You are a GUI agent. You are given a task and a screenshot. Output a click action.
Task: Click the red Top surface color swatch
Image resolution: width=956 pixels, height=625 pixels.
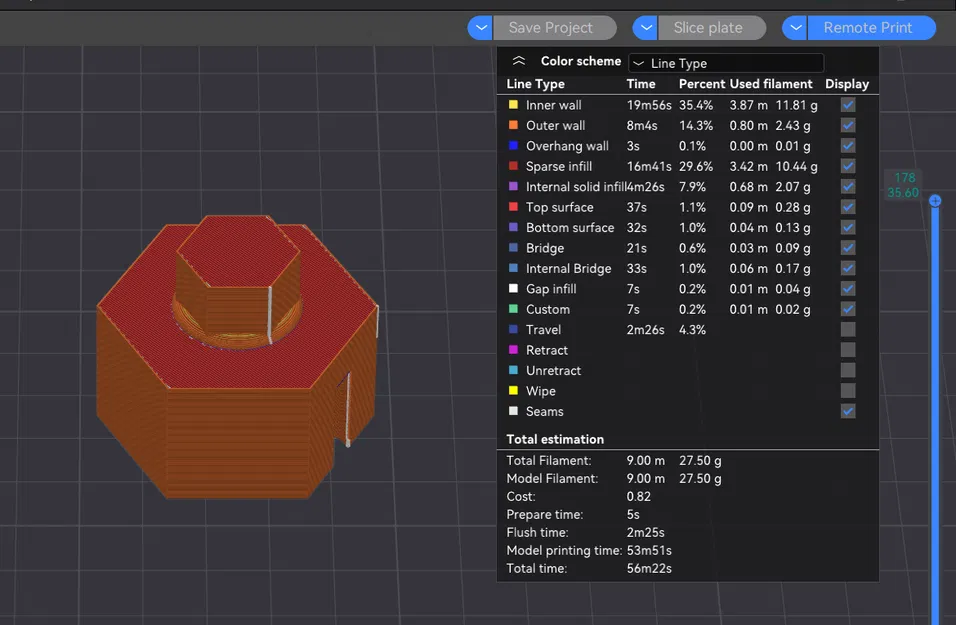(x=513, y=207)
